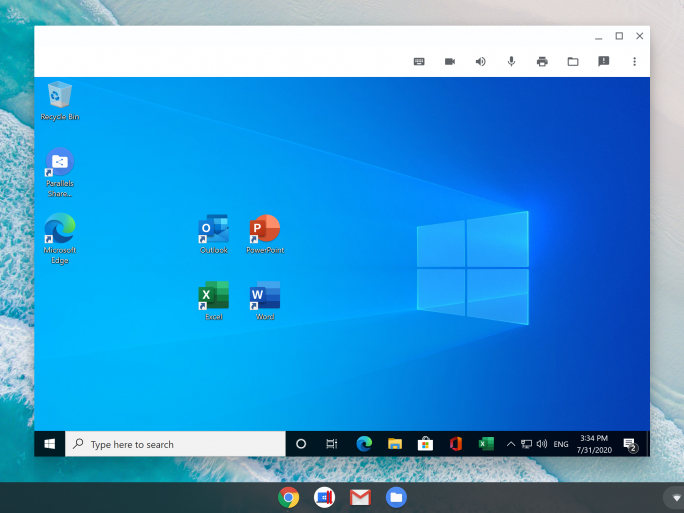Open Cortana circle on the taskbar

[x=301, y=444]
